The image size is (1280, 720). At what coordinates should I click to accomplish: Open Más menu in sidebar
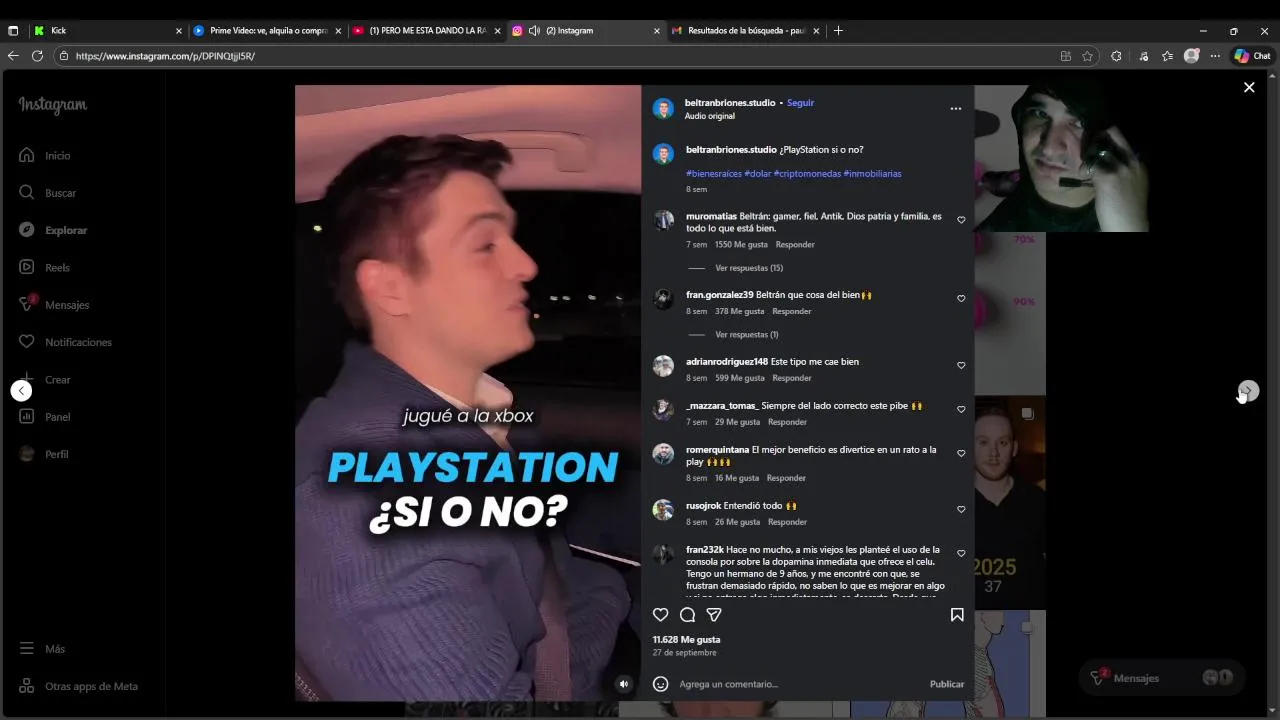tap(41, 649)
